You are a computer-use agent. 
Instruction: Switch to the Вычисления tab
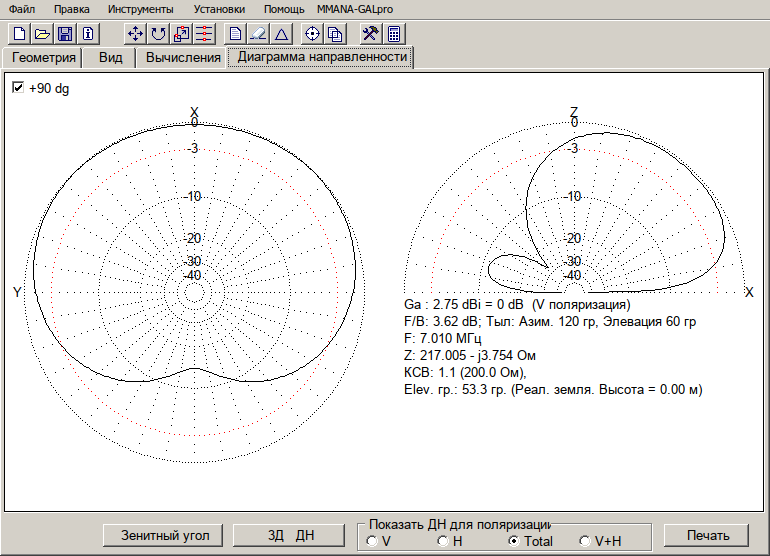[x=183, y=57]
